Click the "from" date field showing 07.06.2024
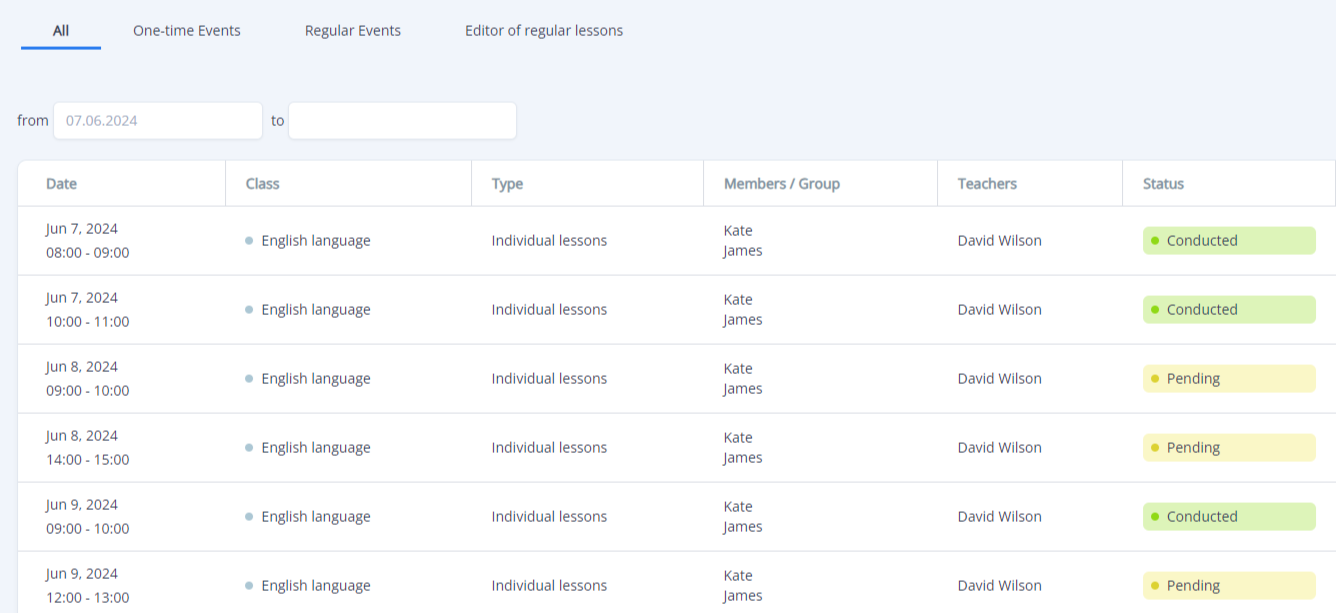Image resolution: width=1336 pixels, height=613 pixels. pos(158,121)
